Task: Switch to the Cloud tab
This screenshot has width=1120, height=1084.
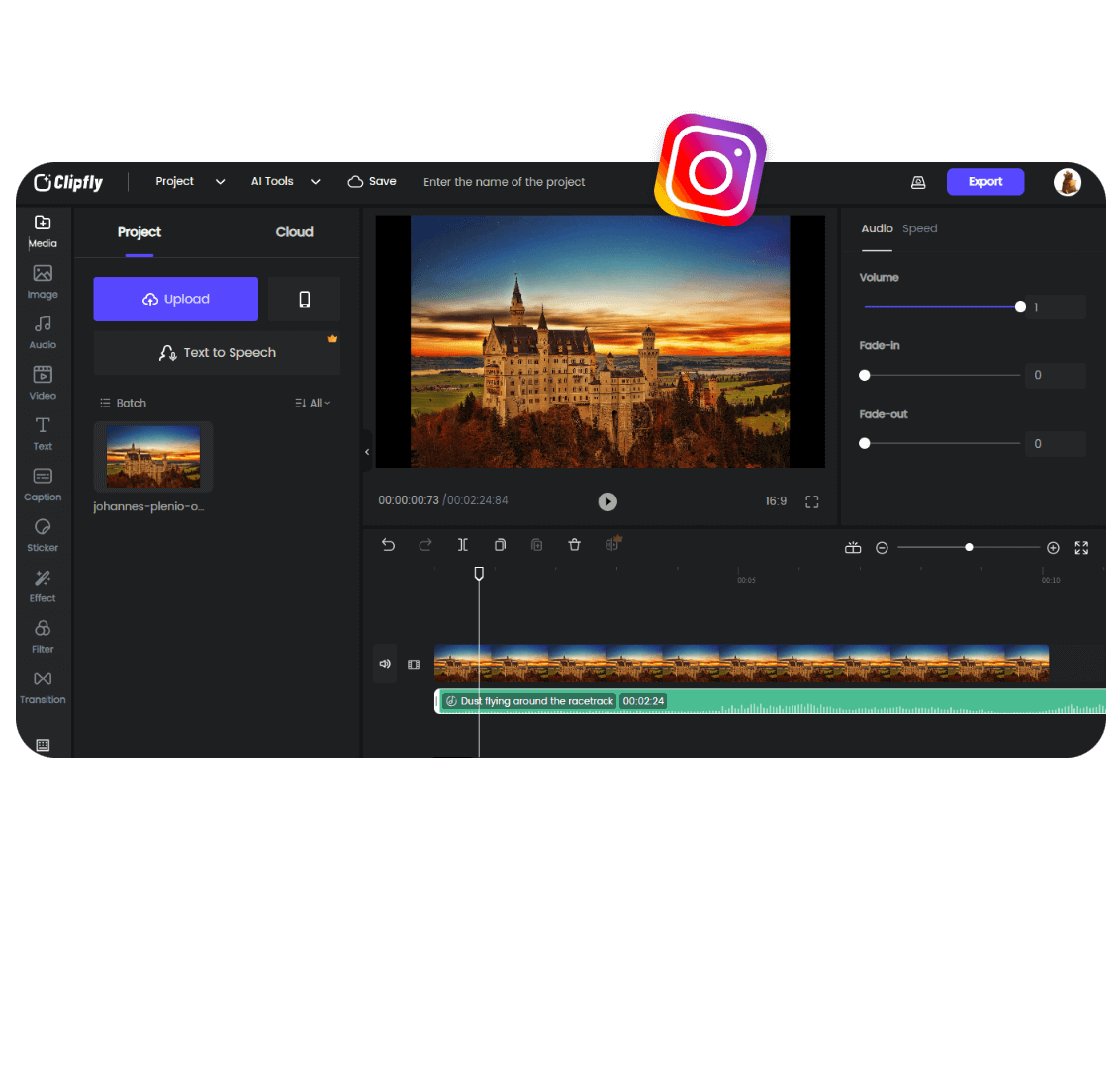Action: (x=294, y=232)
